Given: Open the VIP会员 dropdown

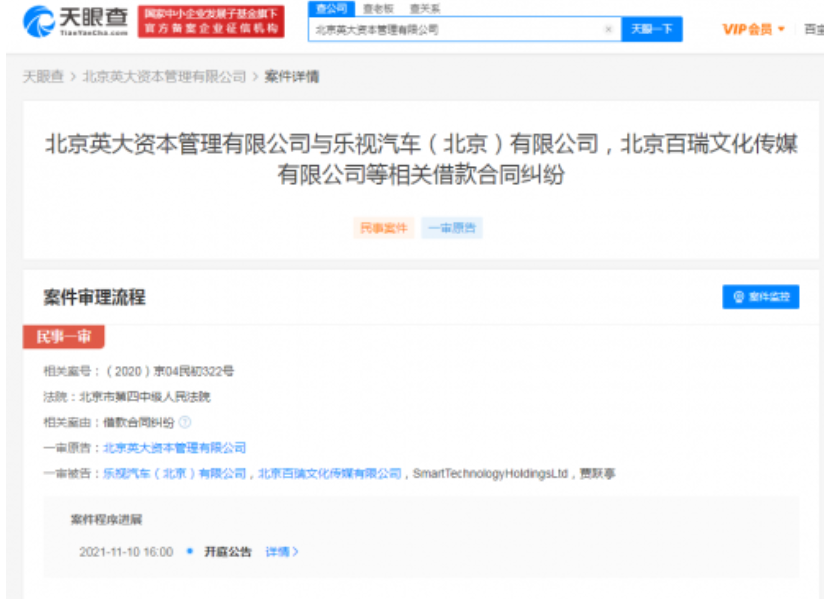Looking at the screenshot, I should click(753, 30).
